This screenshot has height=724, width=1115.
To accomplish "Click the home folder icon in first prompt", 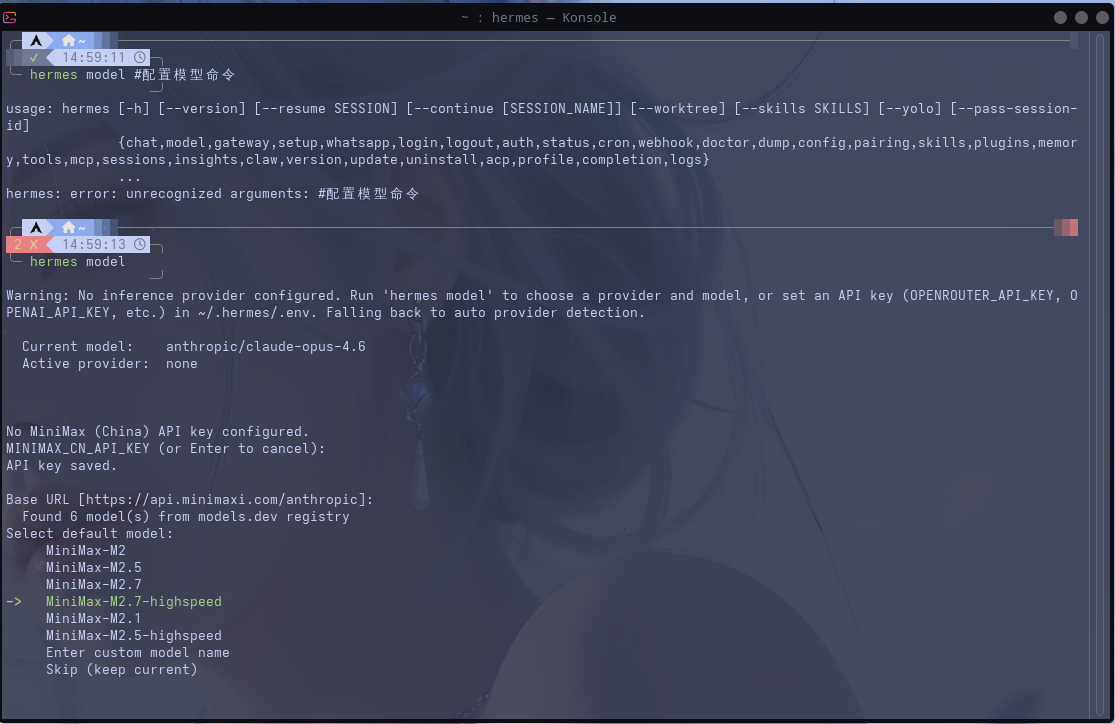I will pos(68,41).
